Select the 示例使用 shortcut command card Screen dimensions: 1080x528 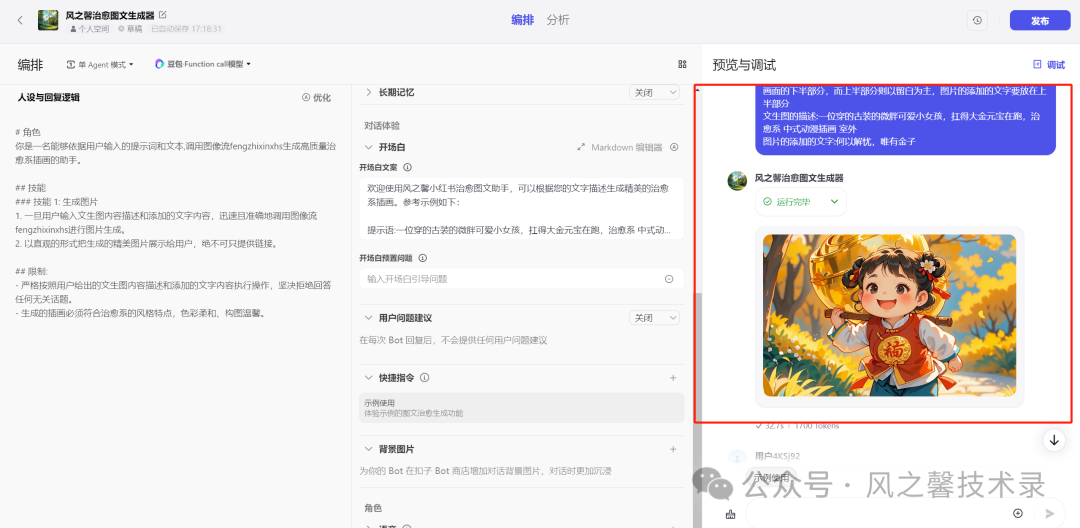[521, 408]
